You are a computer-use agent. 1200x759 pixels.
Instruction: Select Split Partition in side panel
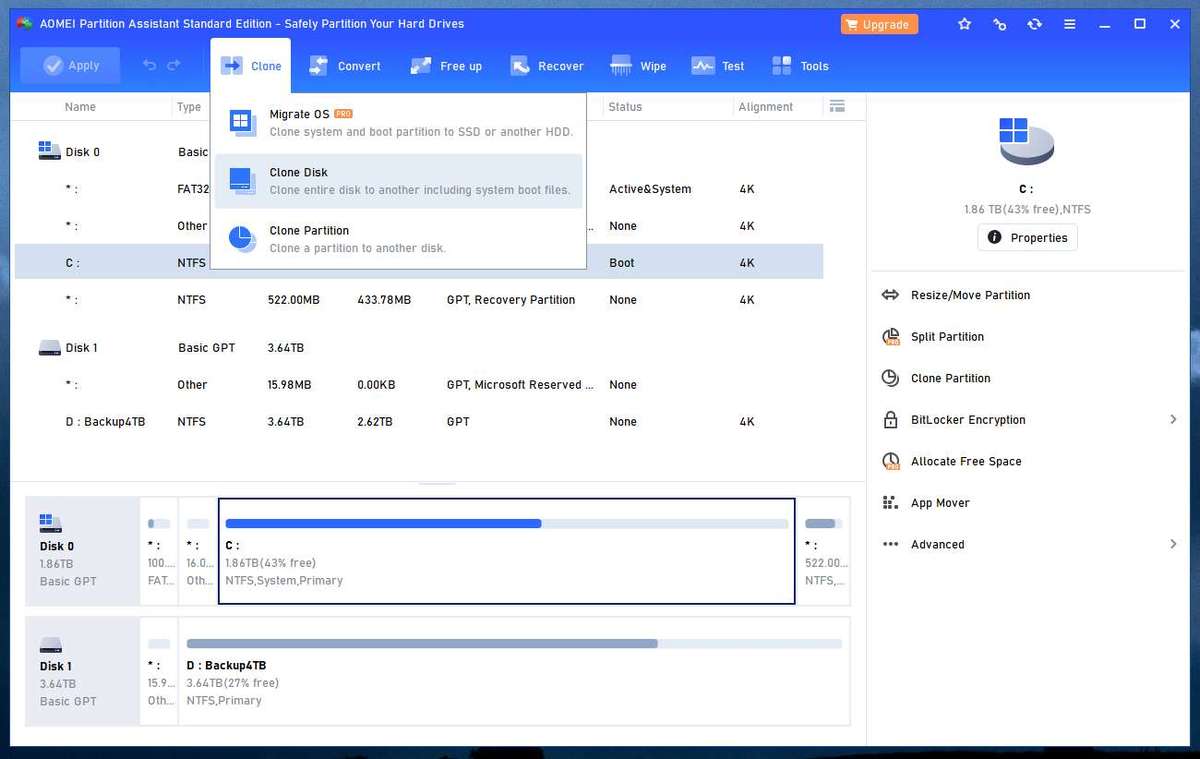click(x=947, y=337)
